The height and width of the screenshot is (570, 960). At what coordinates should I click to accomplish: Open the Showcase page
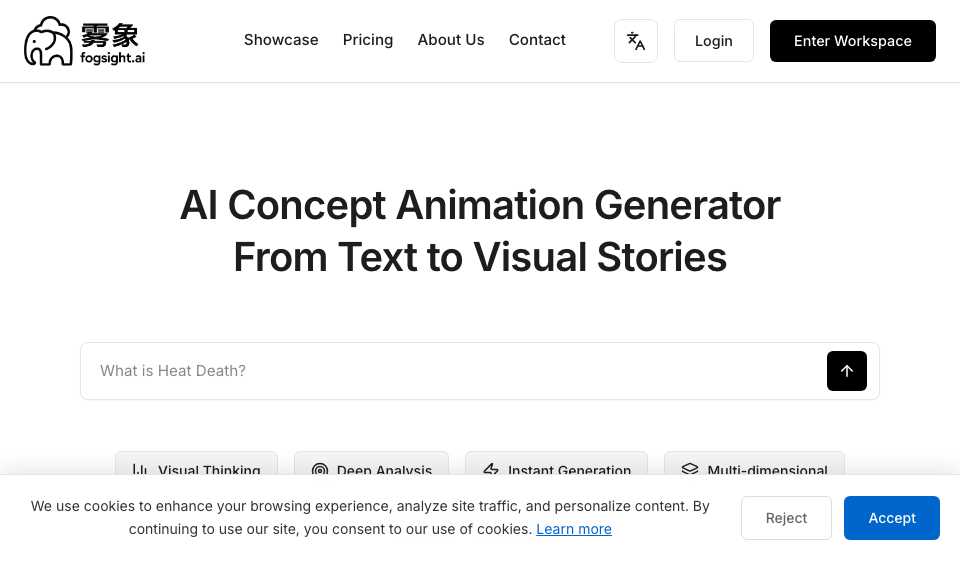281,40
